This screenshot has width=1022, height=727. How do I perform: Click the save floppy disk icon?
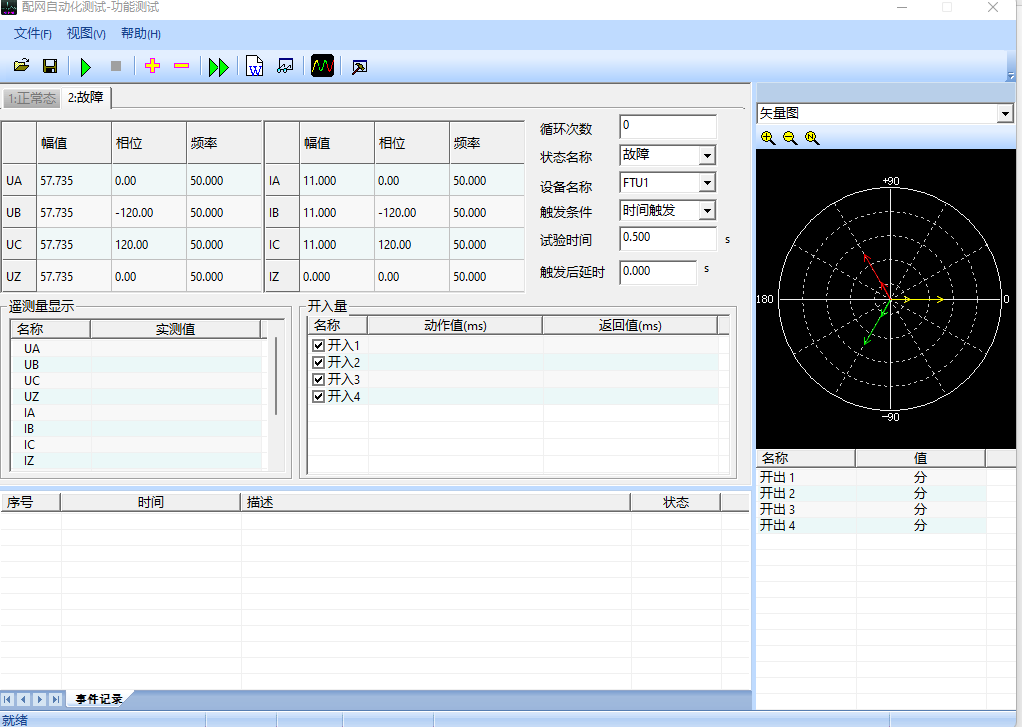point(49,66)
